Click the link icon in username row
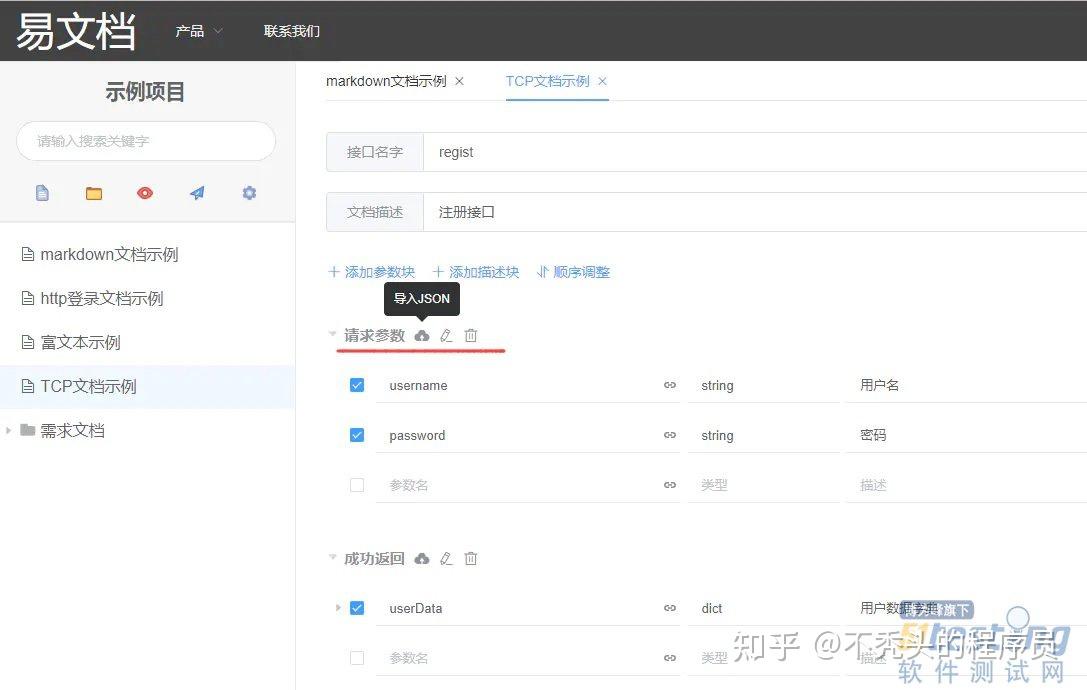The height and width of the screenshot is (690, 1087). [x=670, y=385]
